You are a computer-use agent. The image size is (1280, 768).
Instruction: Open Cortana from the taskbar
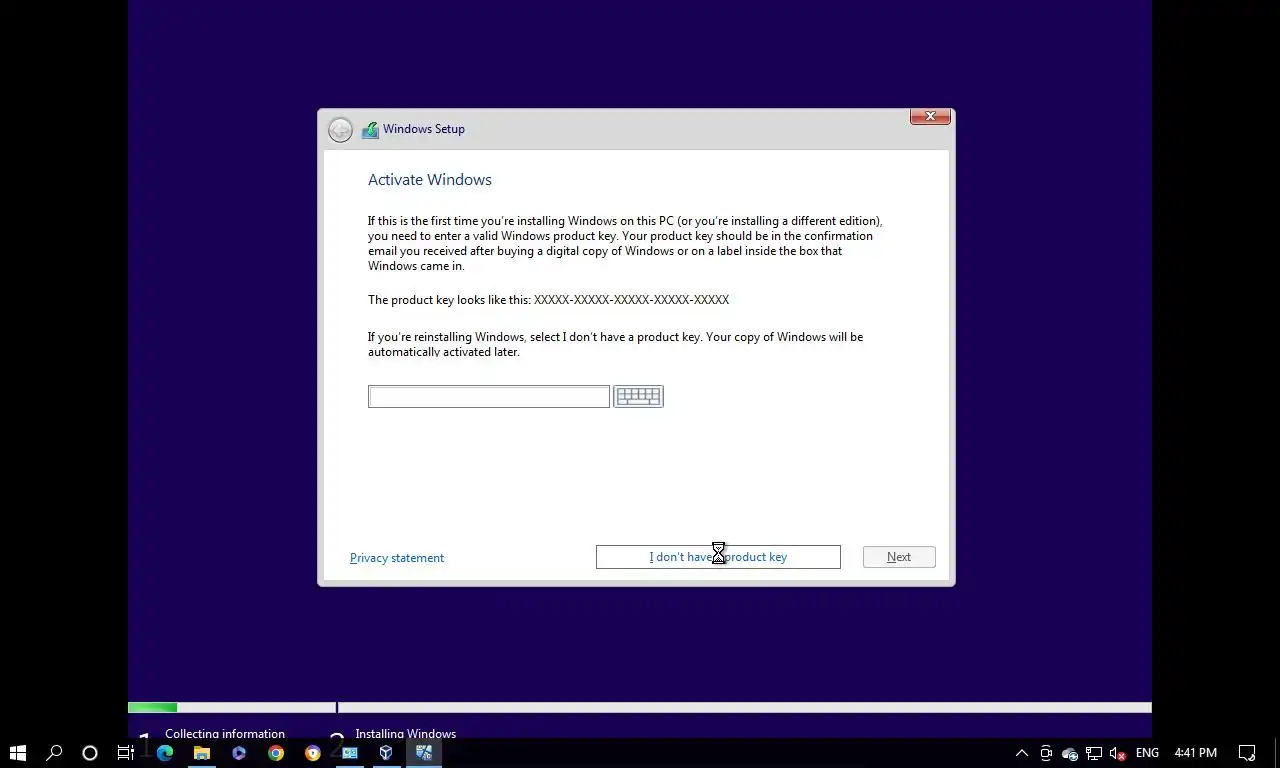pos(90,753)
